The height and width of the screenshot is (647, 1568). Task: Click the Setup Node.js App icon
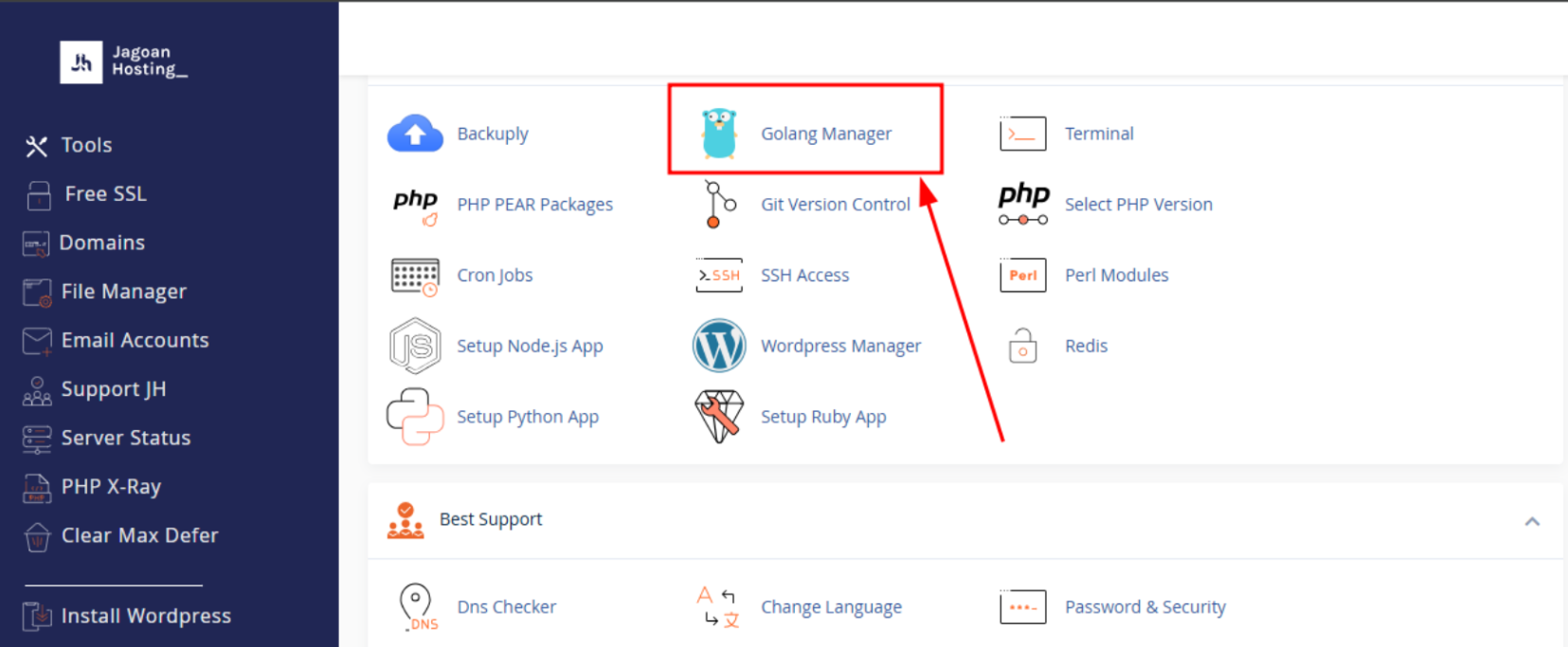pos(415,346)
